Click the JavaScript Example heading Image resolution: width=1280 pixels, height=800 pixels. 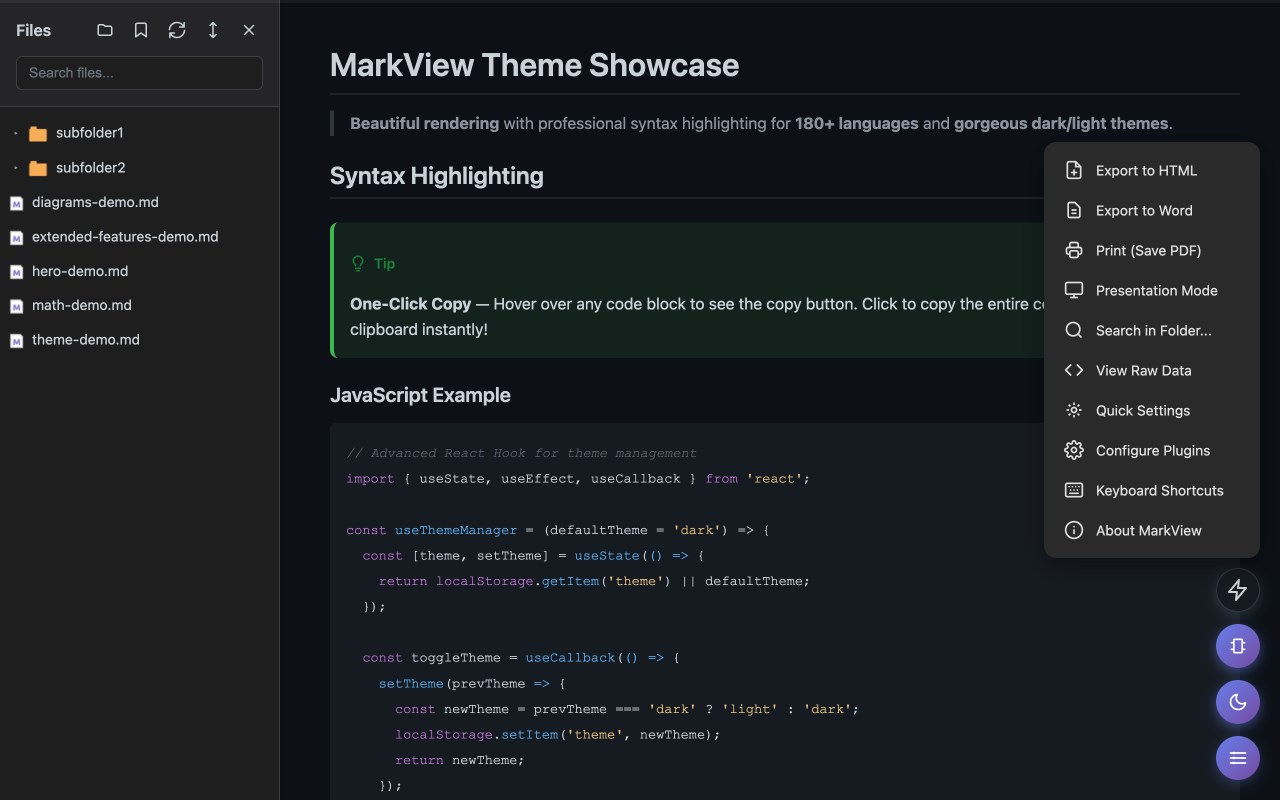[x=420, y=395]
